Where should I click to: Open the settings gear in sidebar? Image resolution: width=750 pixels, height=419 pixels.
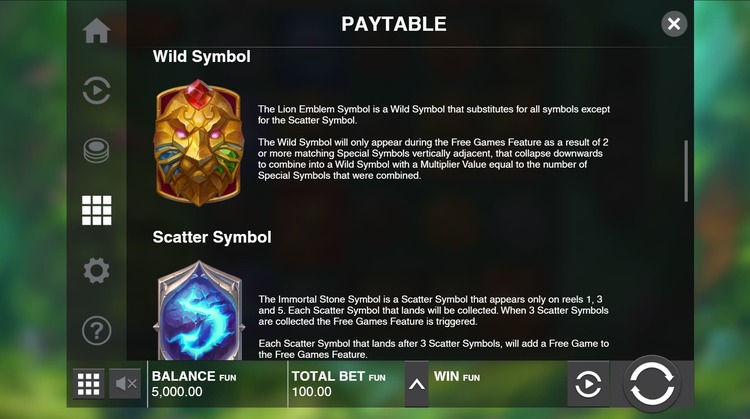click(96, 270)
